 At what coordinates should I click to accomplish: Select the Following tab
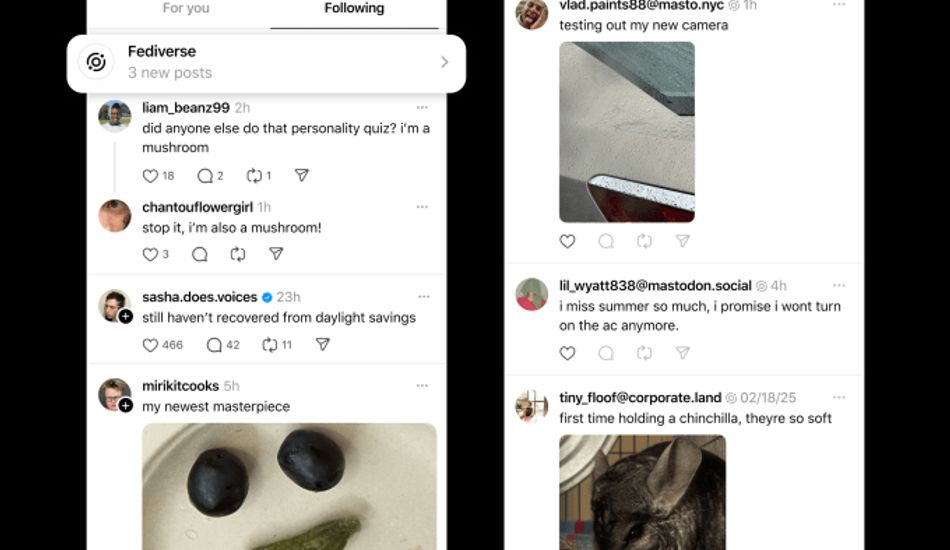click(x=354, y=9)
